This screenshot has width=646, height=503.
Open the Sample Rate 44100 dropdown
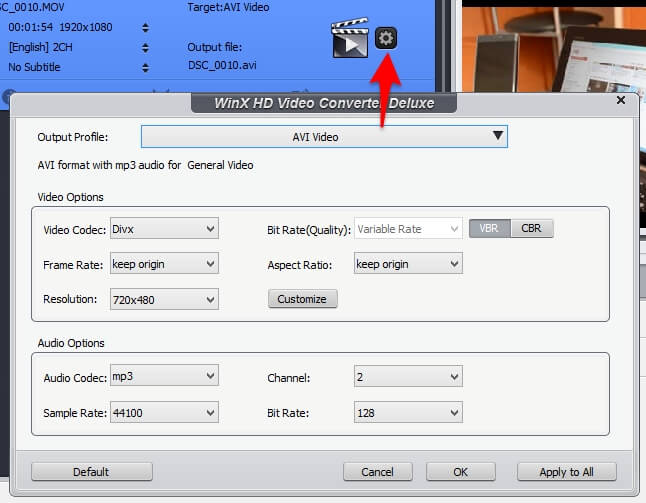(164, 412)
